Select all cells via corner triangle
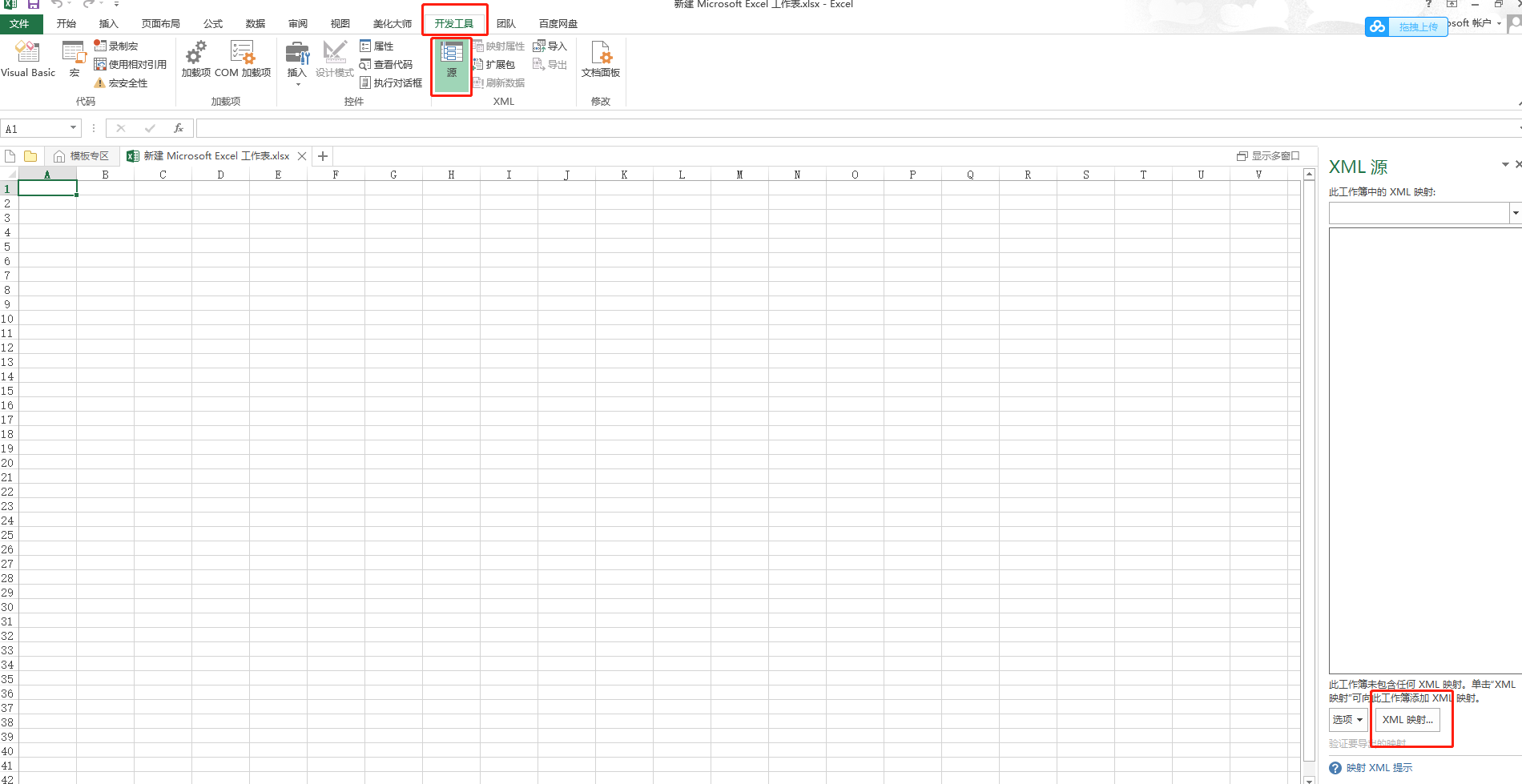 pos(10,175)
